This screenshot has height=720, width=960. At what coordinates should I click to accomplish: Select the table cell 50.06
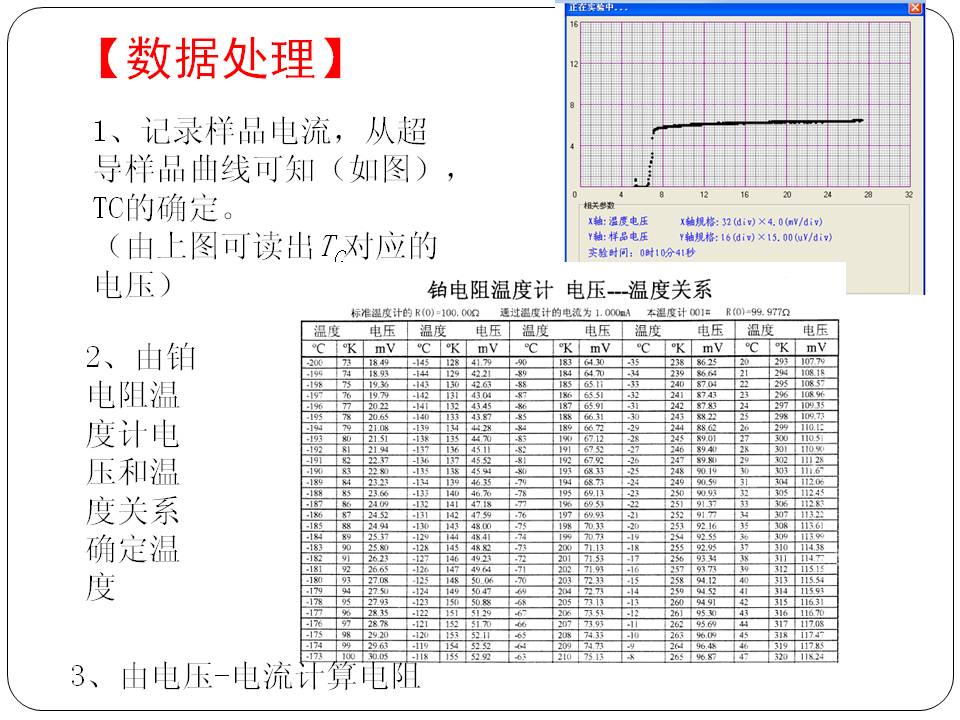coord(481,580)
